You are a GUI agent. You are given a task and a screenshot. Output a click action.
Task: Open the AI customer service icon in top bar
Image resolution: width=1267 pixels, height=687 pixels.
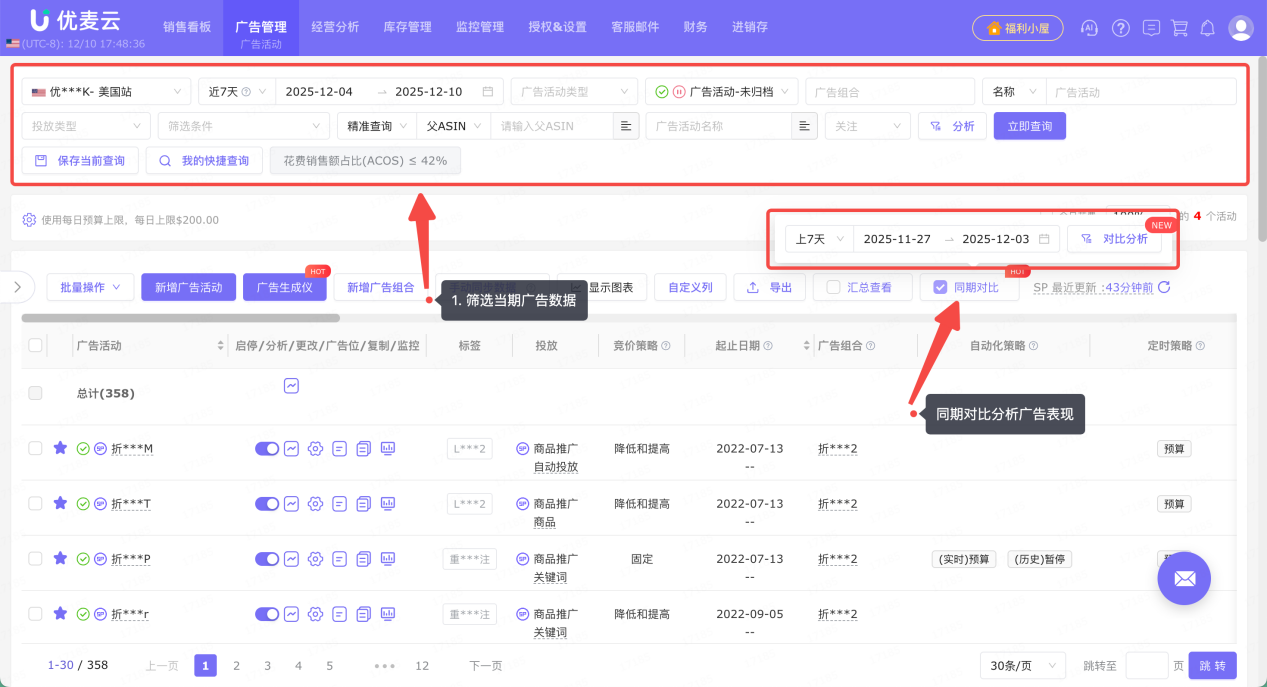[x=1088, y=27]
